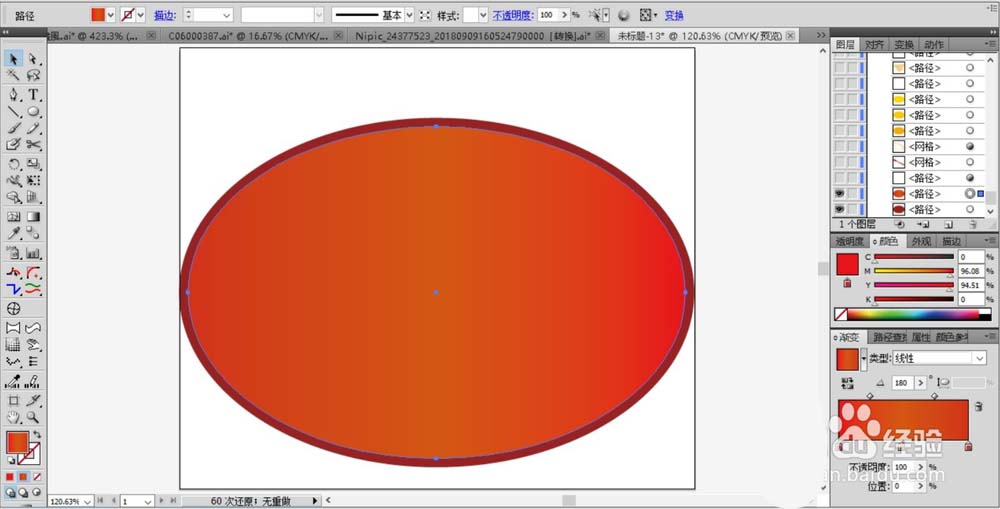1000x509 pixels.
Task: Open fill color dropdown in control bar
Action: 111,15
